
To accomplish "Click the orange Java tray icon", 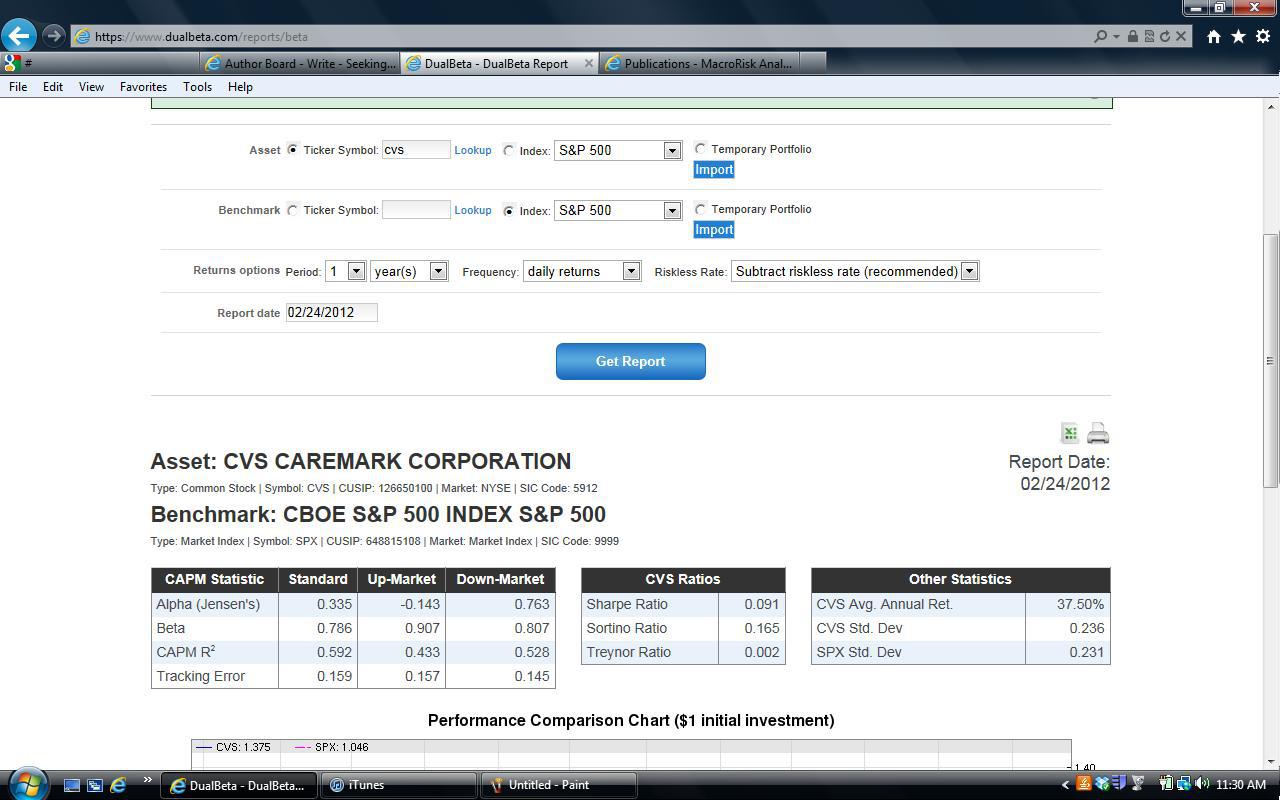I will (x=1083, y=784).
